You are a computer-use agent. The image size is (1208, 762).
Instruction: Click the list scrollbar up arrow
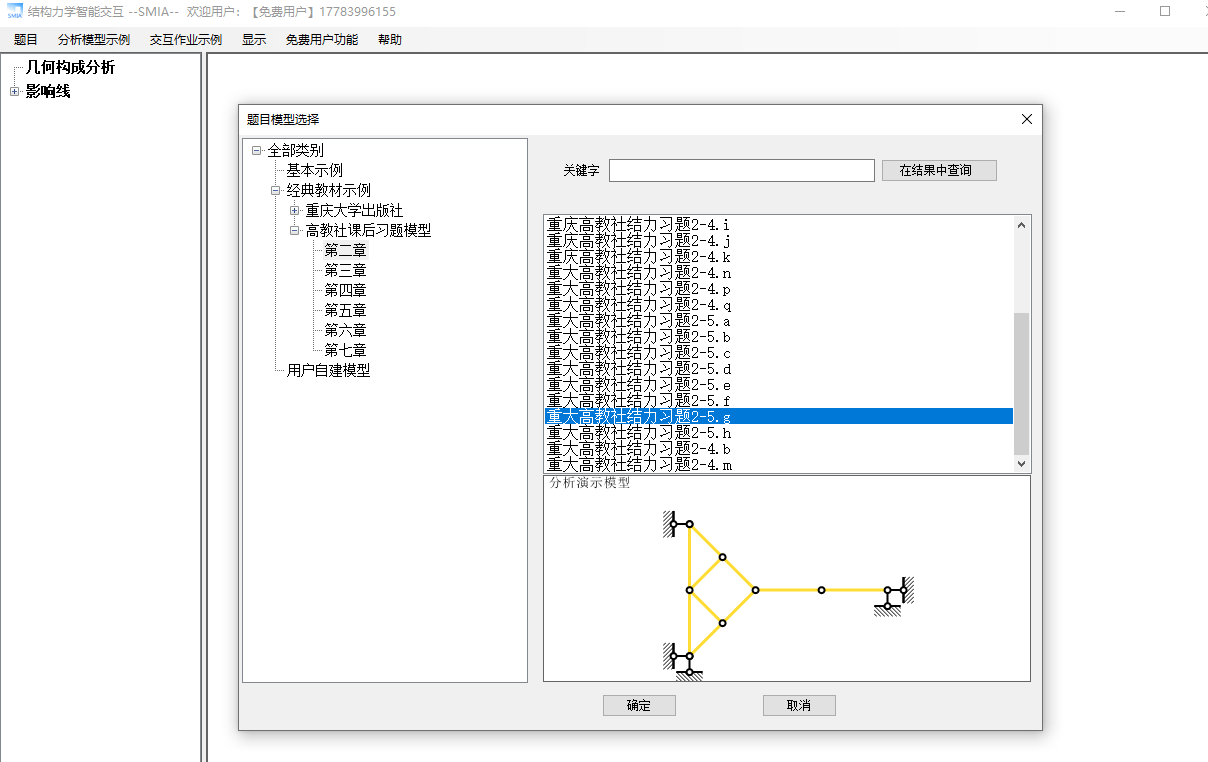1021,225
